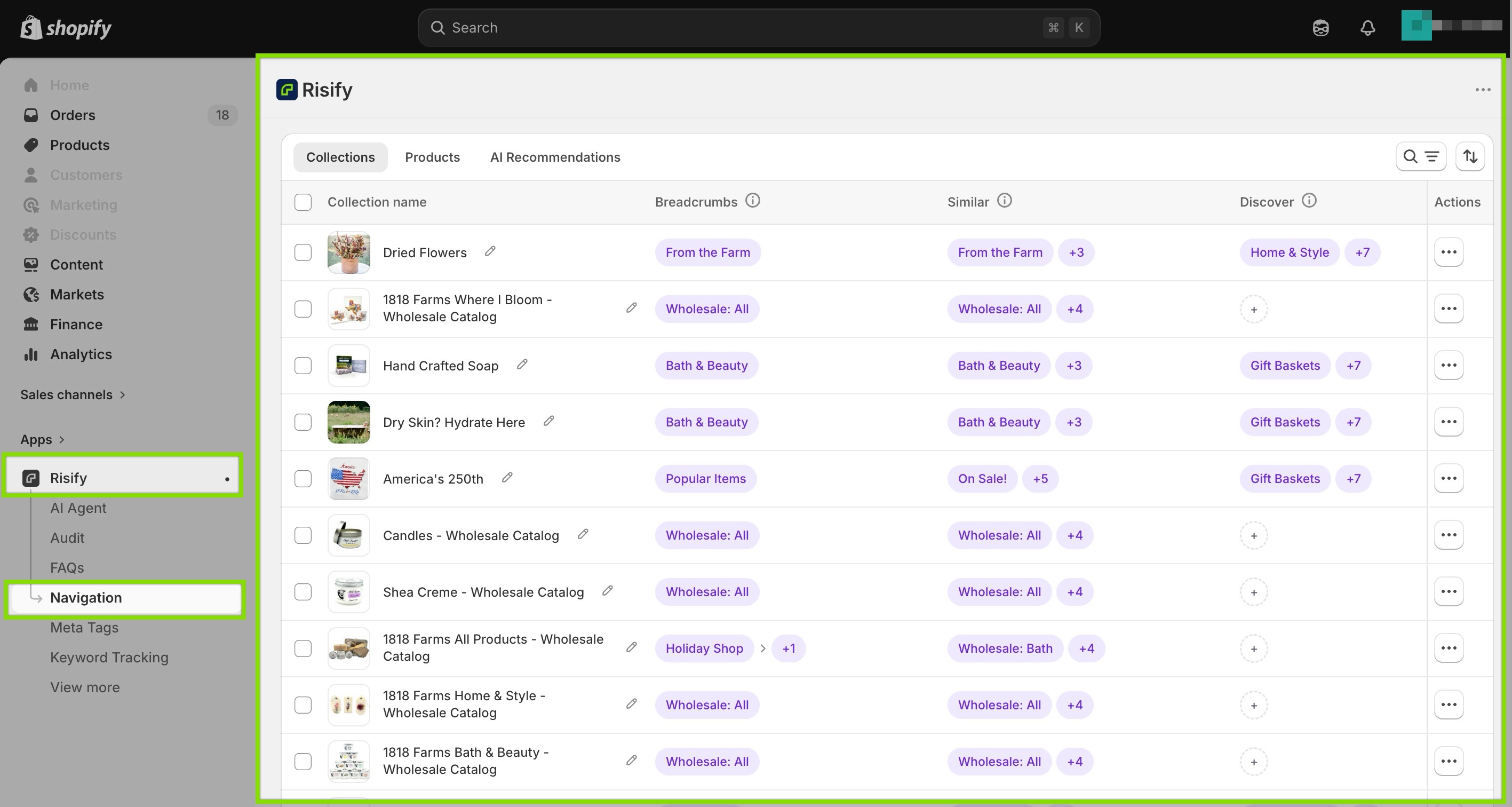Open search and filter in collections table
This screenshot has width=1512, height=807.
pos(1420,157)
